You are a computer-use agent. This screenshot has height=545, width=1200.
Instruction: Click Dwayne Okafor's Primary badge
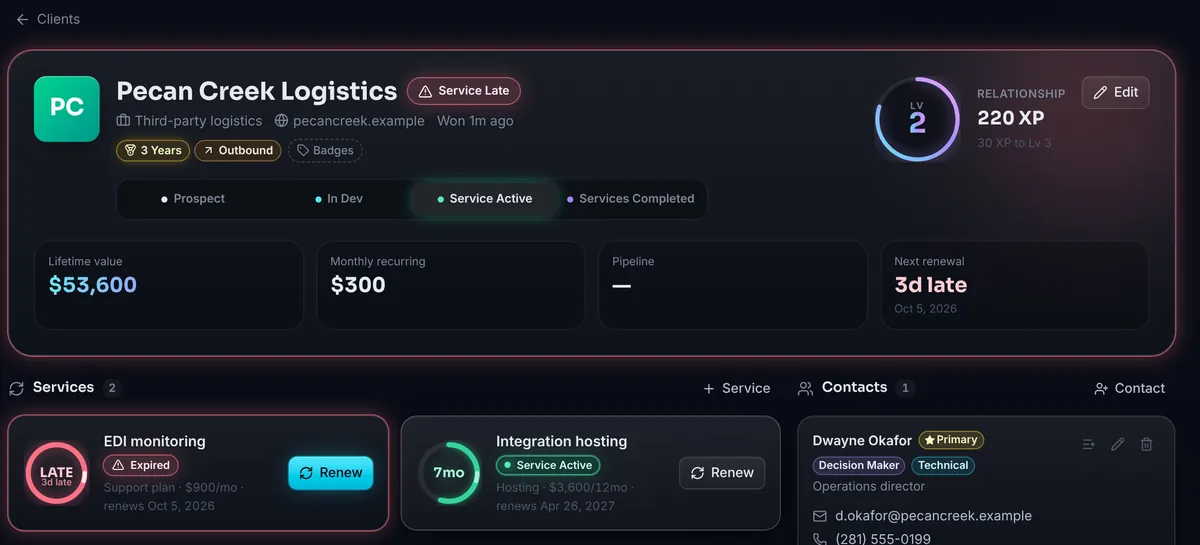pos(951,440)
